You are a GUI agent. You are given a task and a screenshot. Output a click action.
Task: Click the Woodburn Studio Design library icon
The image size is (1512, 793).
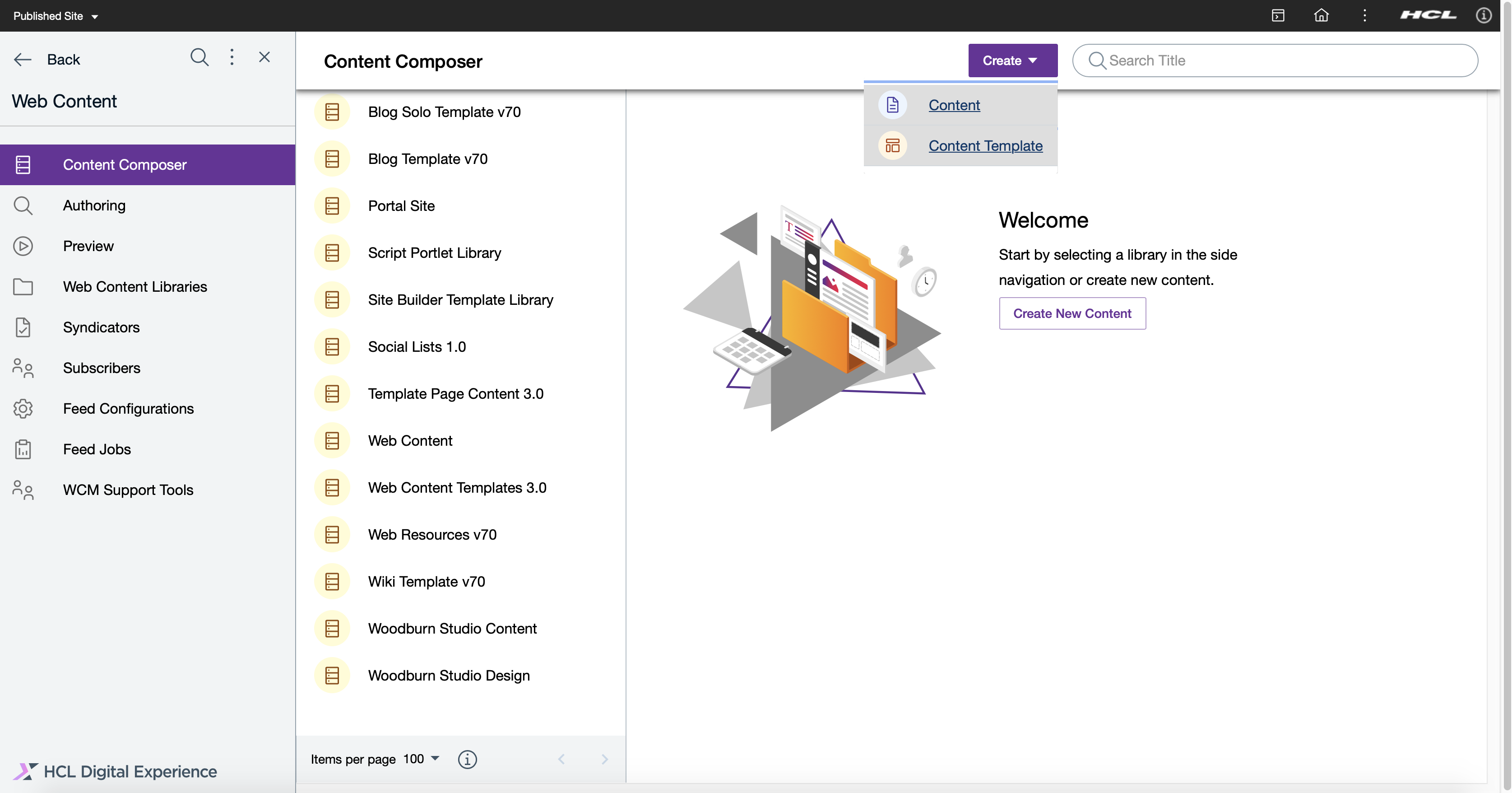332,676
